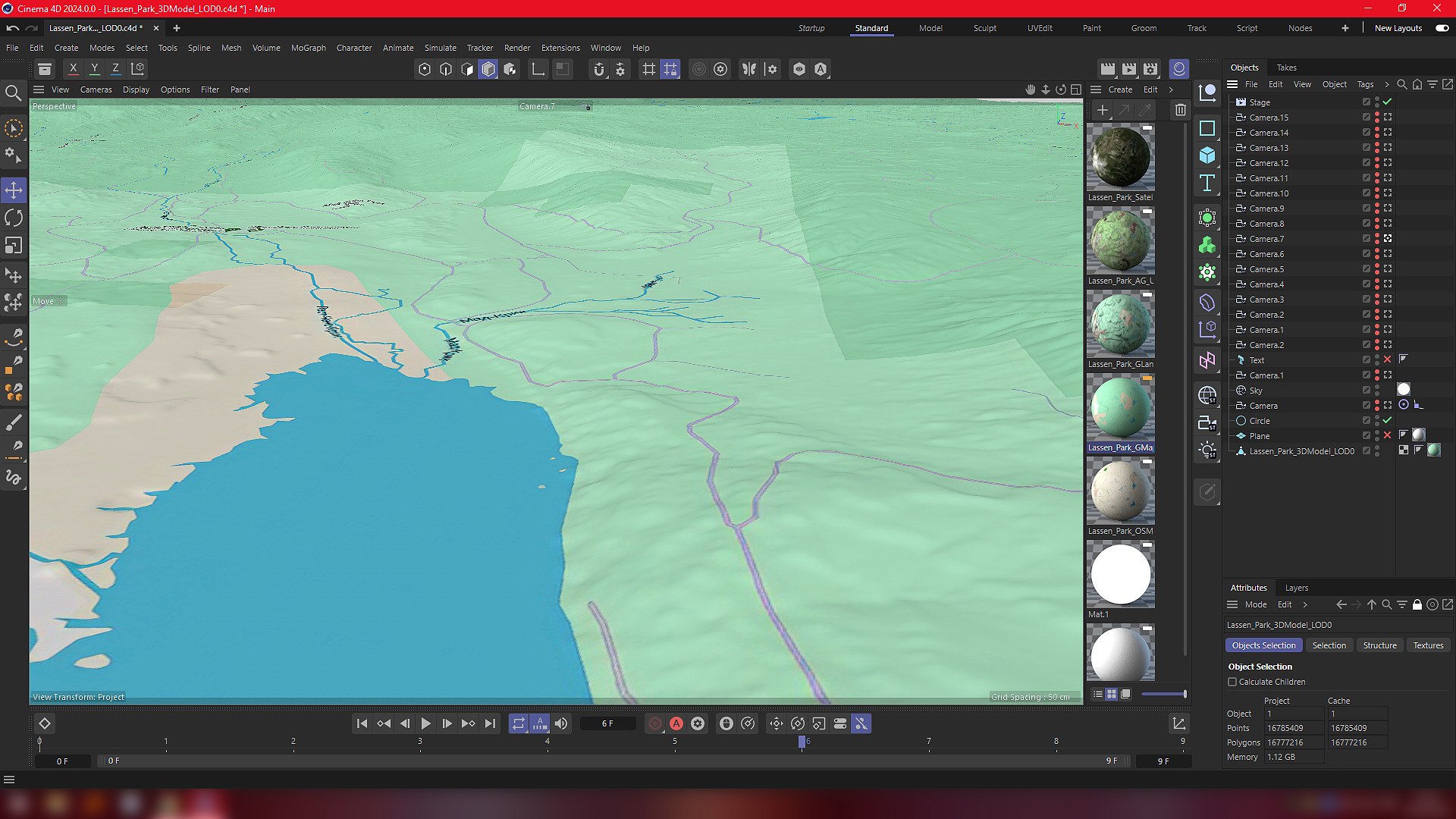
Task: Delete material with trash icon
Action: tap(1181, 110)
